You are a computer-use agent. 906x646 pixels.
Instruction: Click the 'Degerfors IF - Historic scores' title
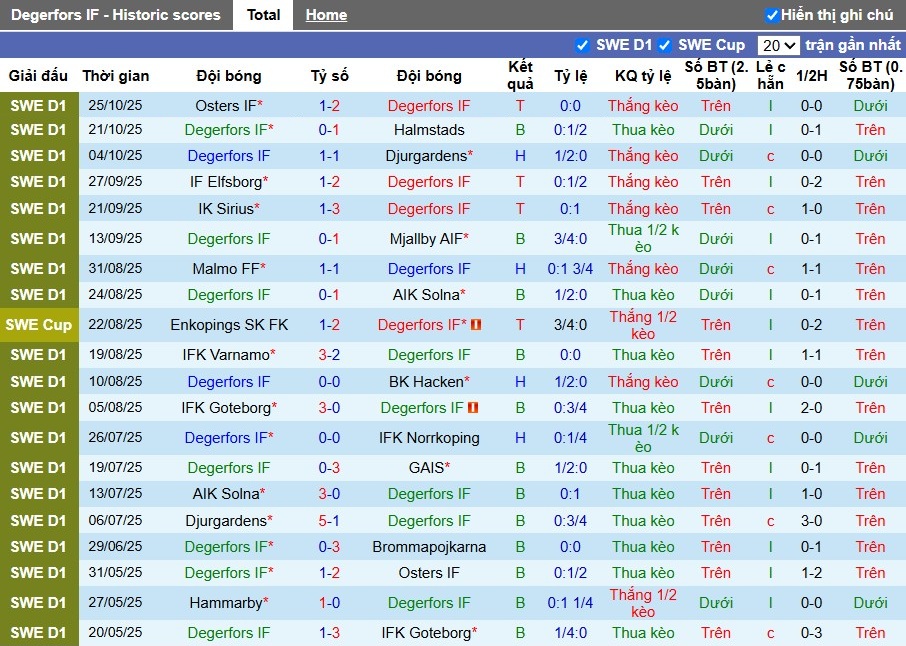117,15
